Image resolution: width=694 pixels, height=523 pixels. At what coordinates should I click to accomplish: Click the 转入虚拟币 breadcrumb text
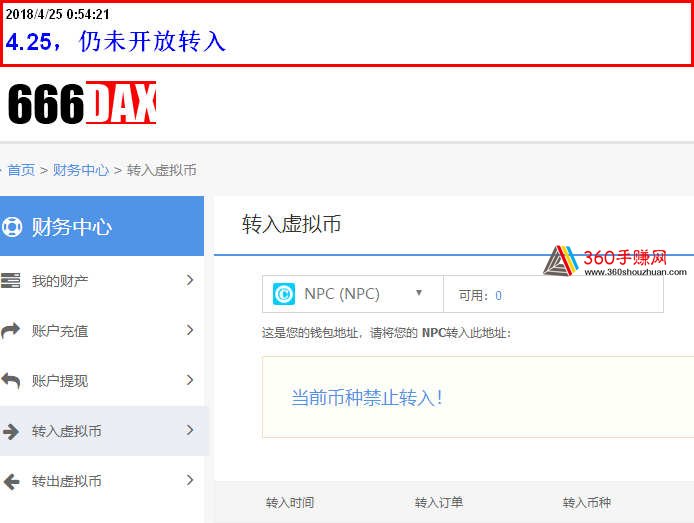pos(162,170)
